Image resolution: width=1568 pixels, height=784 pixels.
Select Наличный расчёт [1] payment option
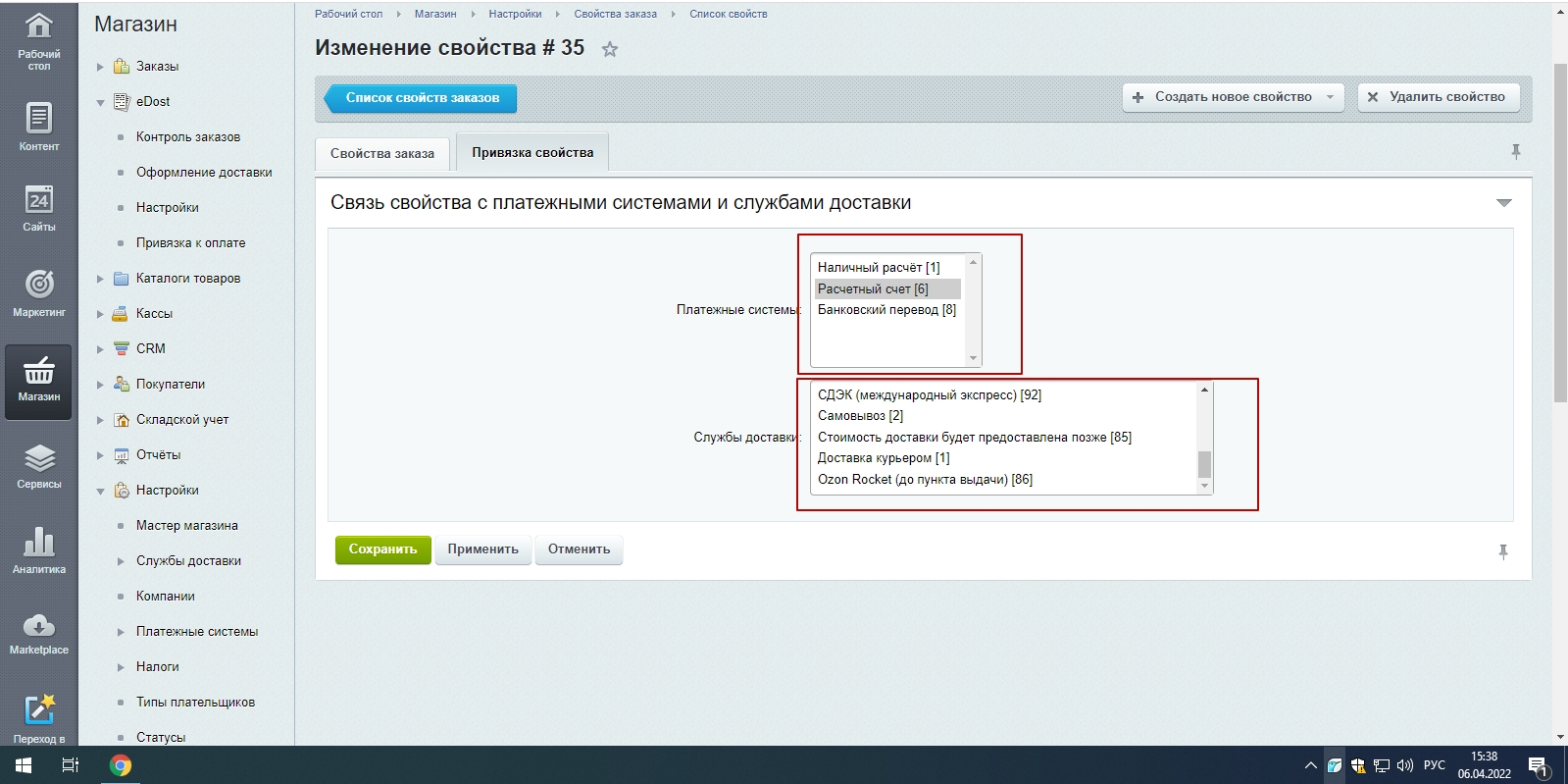(879, 268)
